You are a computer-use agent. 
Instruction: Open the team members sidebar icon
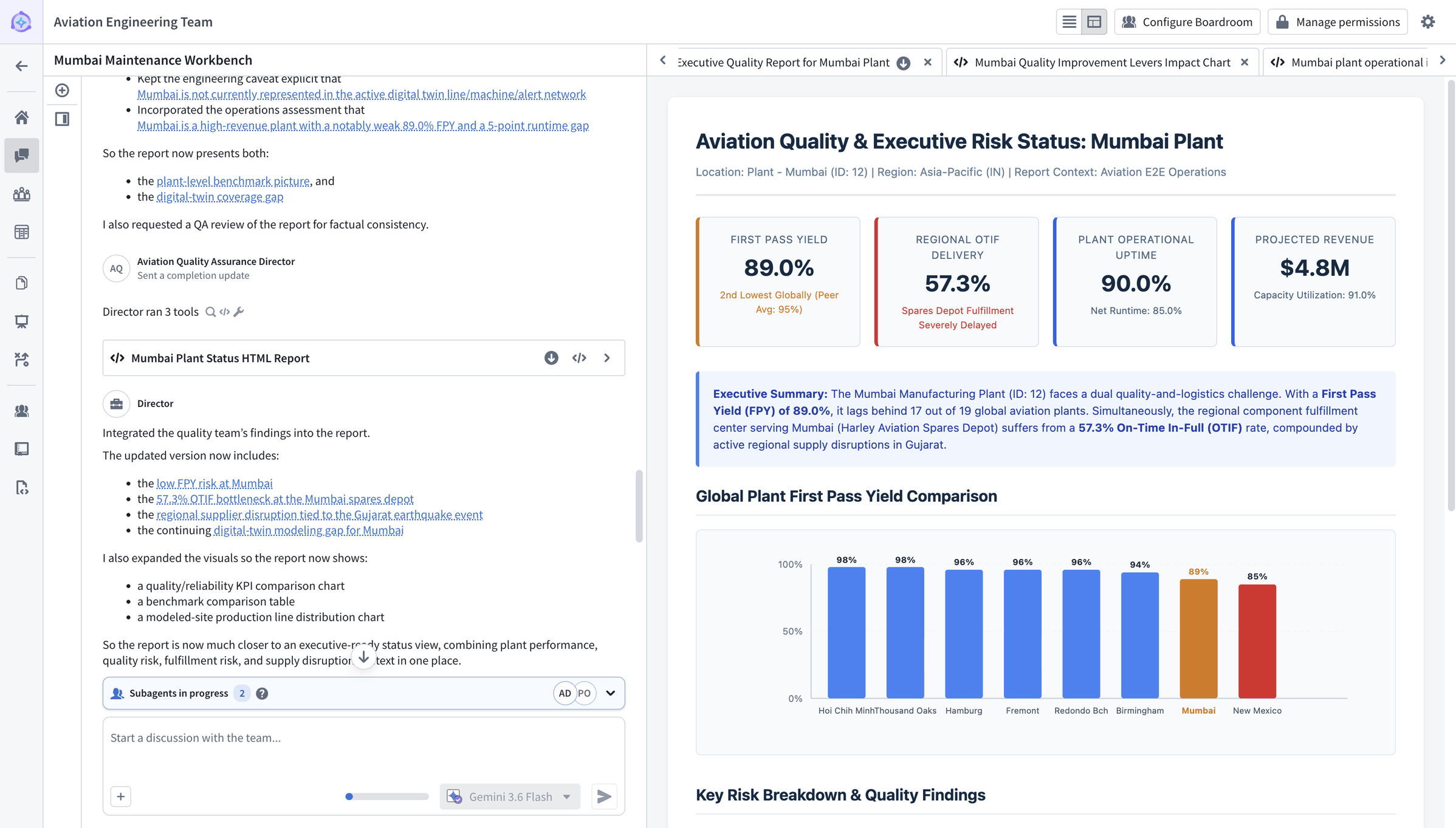click(x=21, y=194)
